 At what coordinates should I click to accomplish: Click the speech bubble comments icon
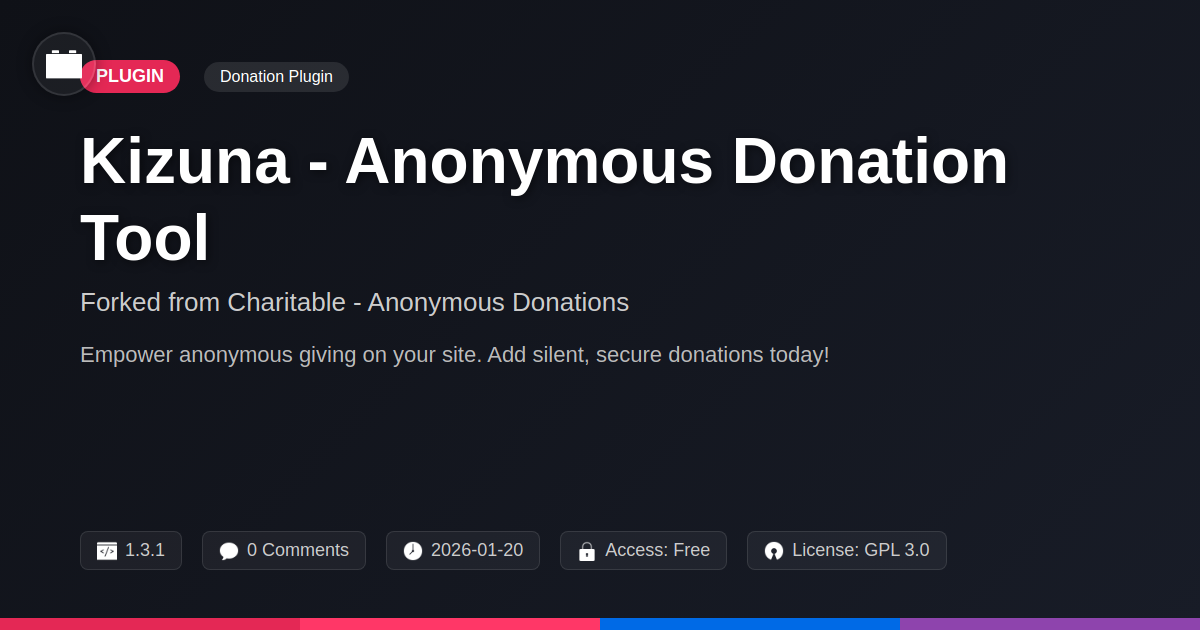(x=229, y=551)
